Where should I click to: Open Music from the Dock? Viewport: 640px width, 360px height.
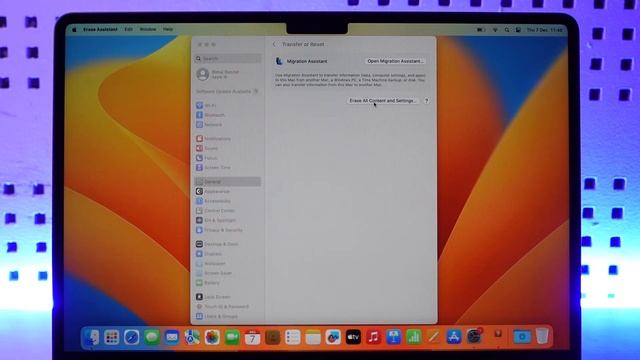coord(373,338)
